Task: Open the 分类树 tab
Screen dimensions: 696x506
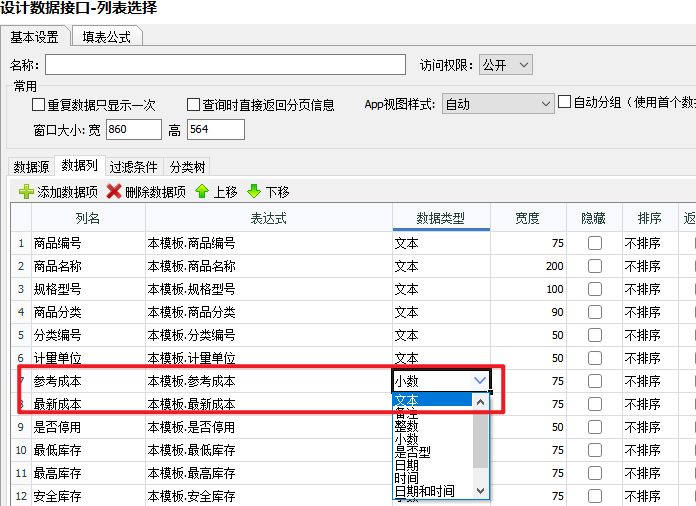Action: tap(187, 167)
